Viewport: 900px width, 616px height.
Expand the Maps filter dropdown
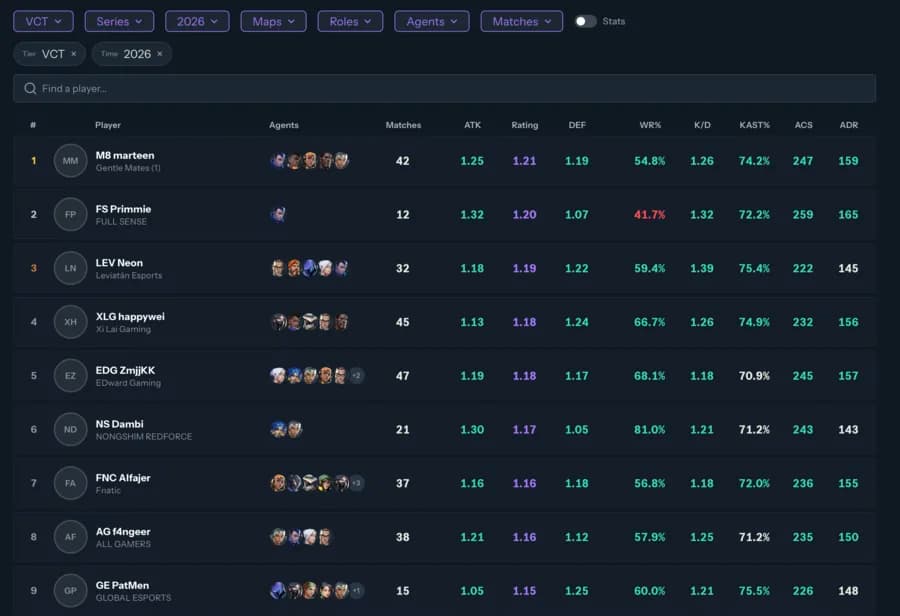coord(273,21)
